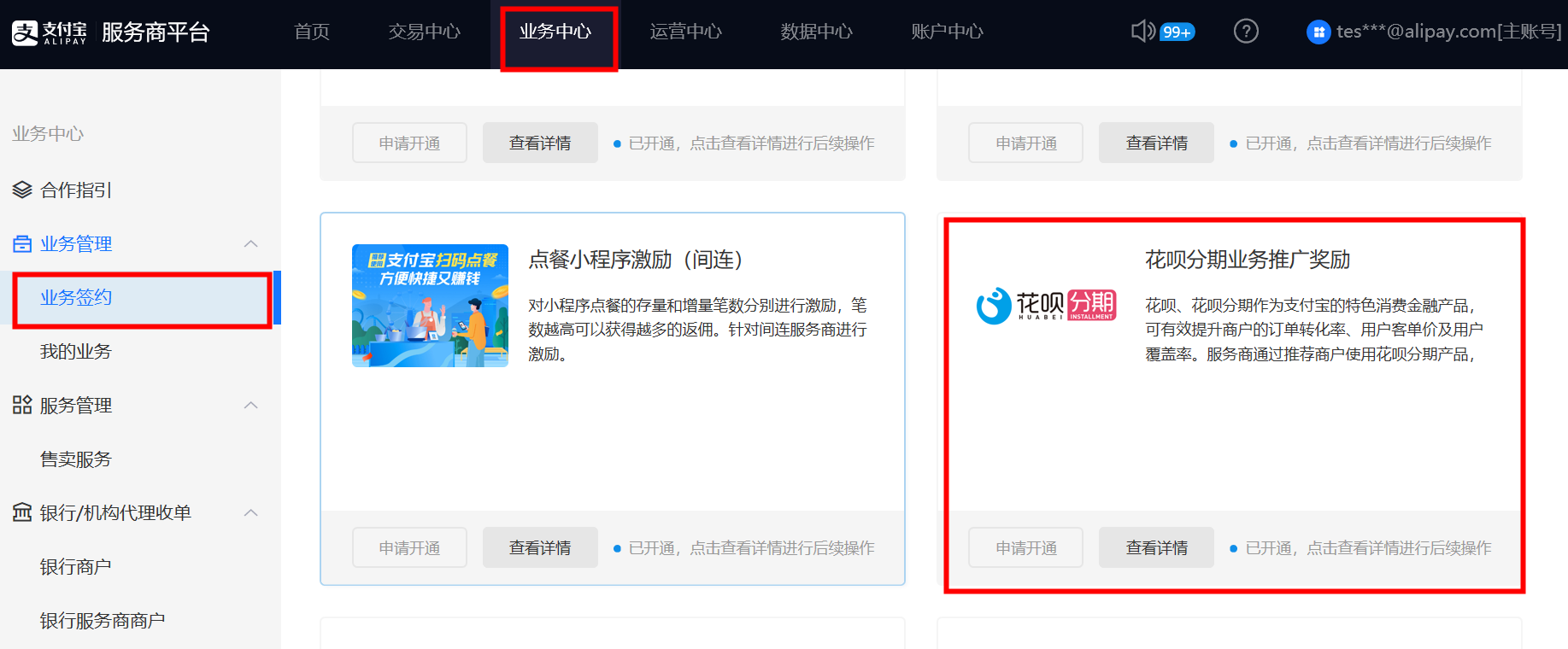
Task: Open 业务中心 in top navigation
Action: click(555, 32)
